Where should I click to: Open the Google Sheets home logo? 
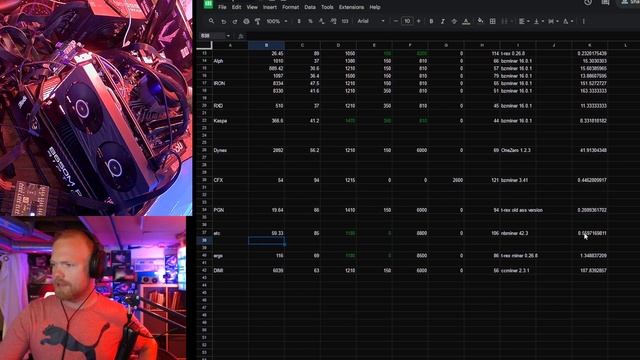click(x=208, y=4)
